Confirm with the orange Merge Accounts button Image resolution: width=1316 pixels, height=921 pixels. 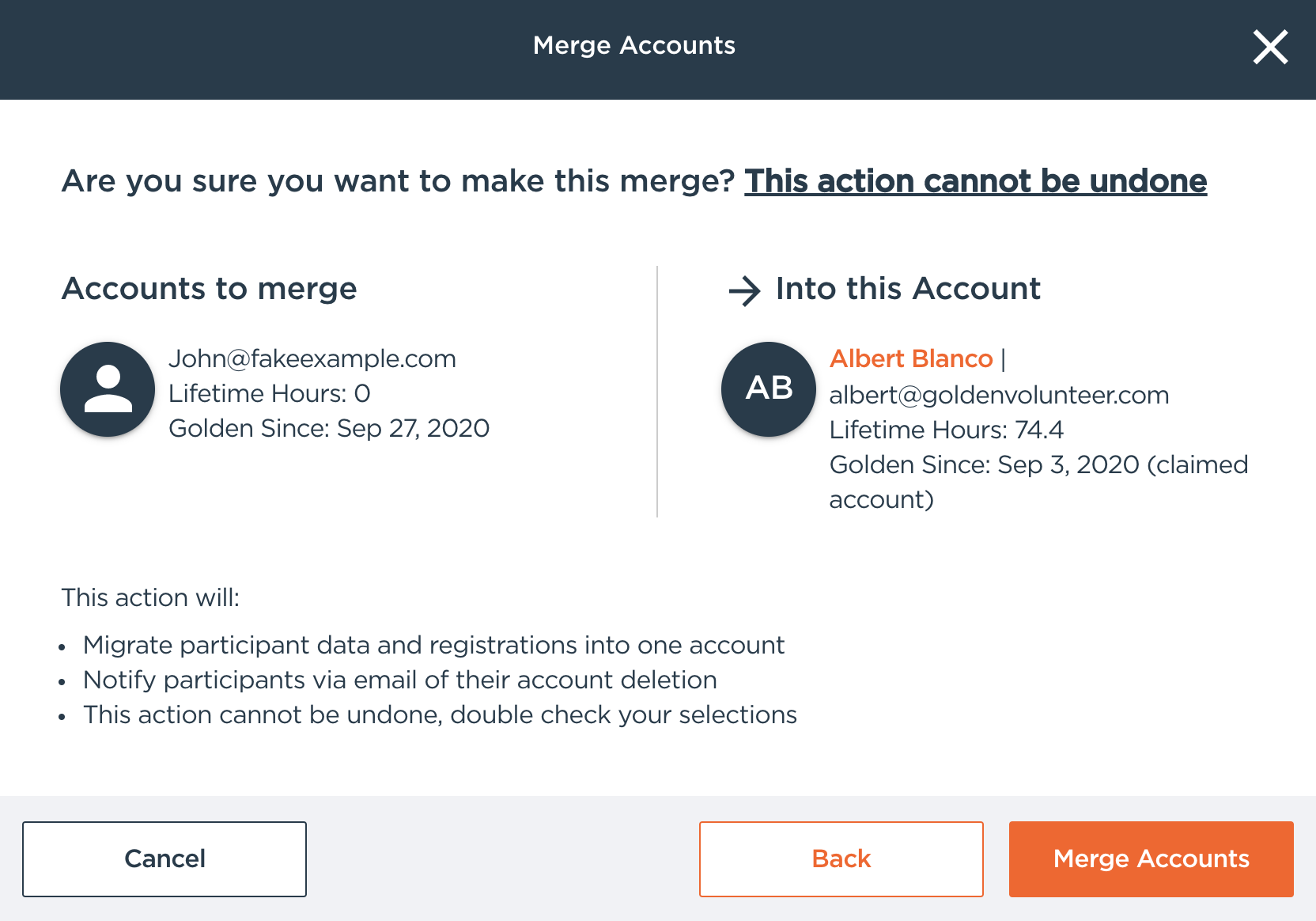1151,858
